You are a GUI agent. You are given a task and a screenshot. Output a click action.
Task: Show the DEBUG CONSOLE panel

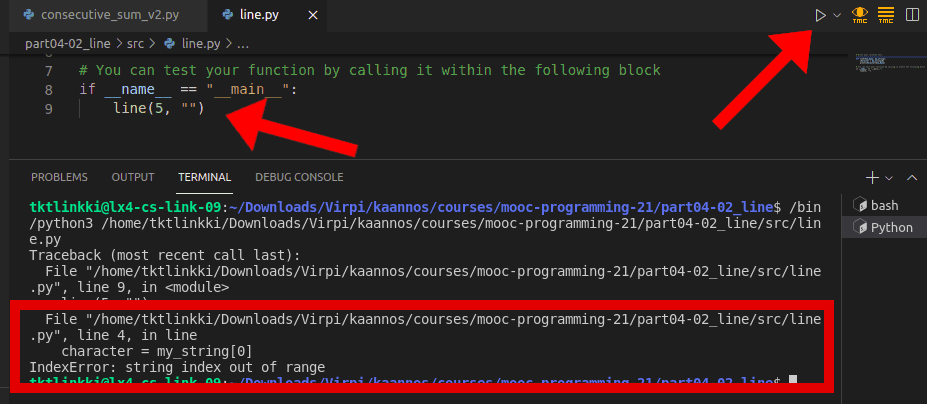(299, 177)
